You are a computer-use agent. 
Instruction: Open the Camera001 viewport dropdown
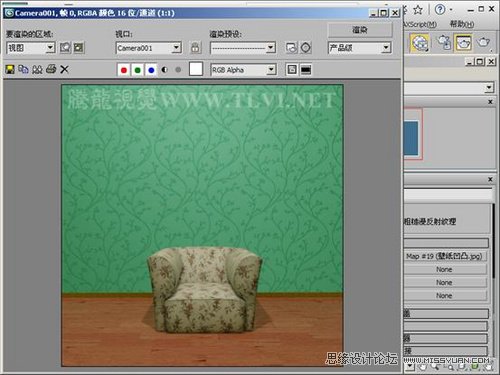pos(148,48)
